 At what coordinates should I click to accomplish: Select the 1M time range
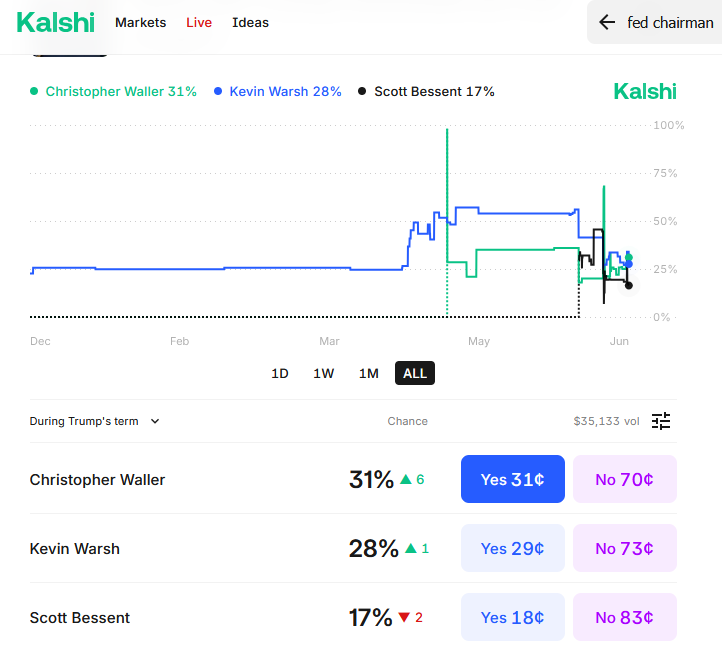(369, 374)
